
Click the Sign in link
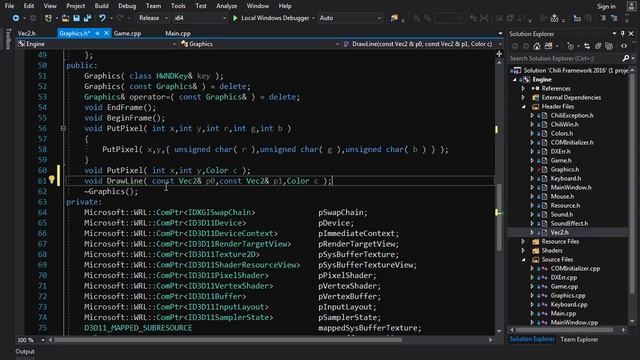[606, 6]
